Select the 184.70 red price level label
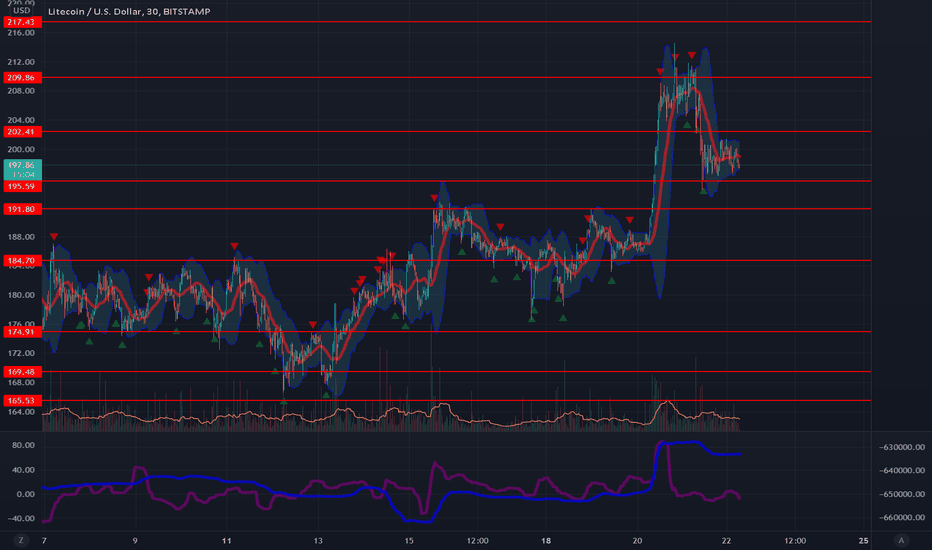The width and height of the screenshot is (932, 550). (22, 260)
